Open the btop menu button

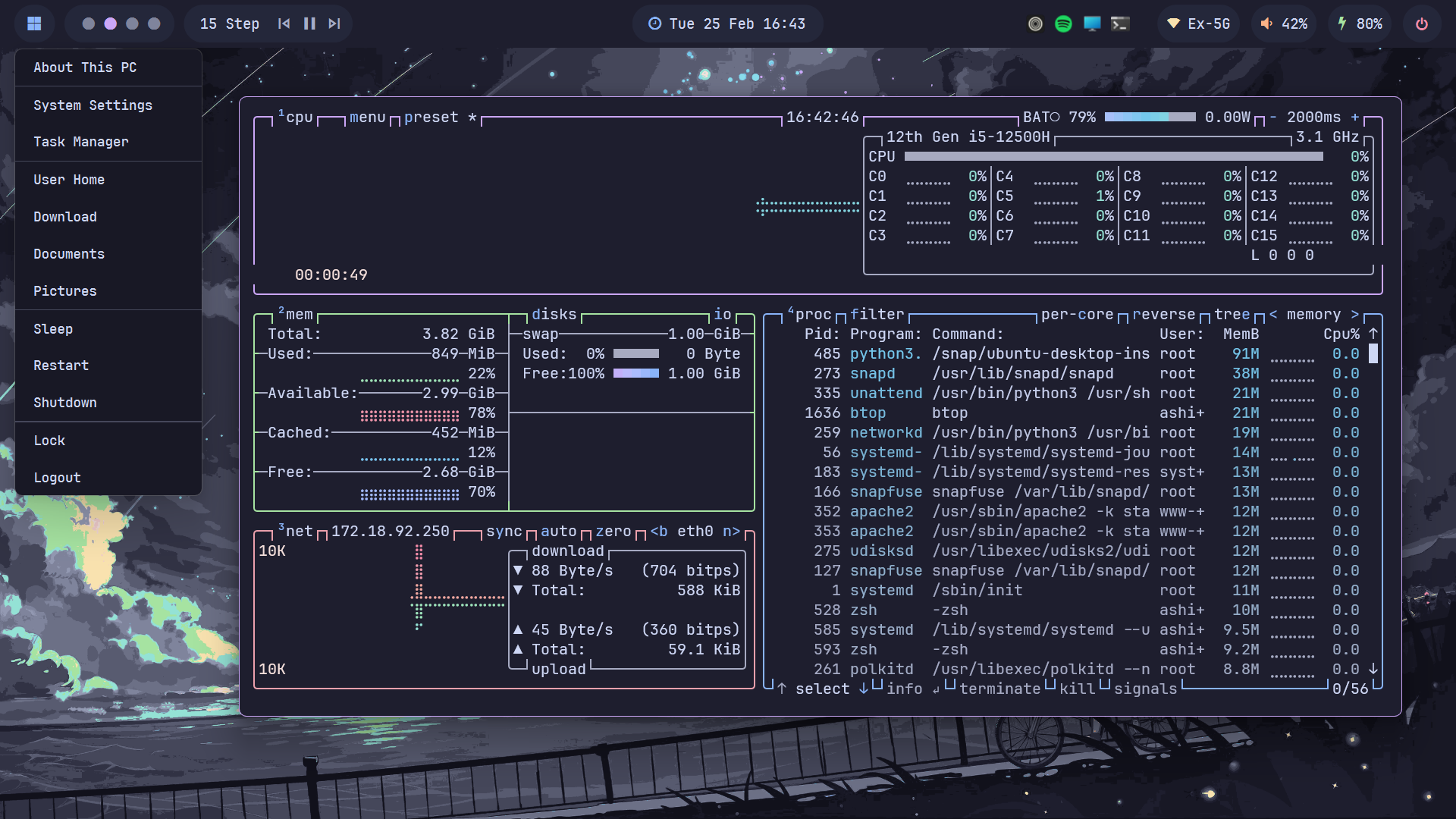pyautogui.click(x=367, y=117)
